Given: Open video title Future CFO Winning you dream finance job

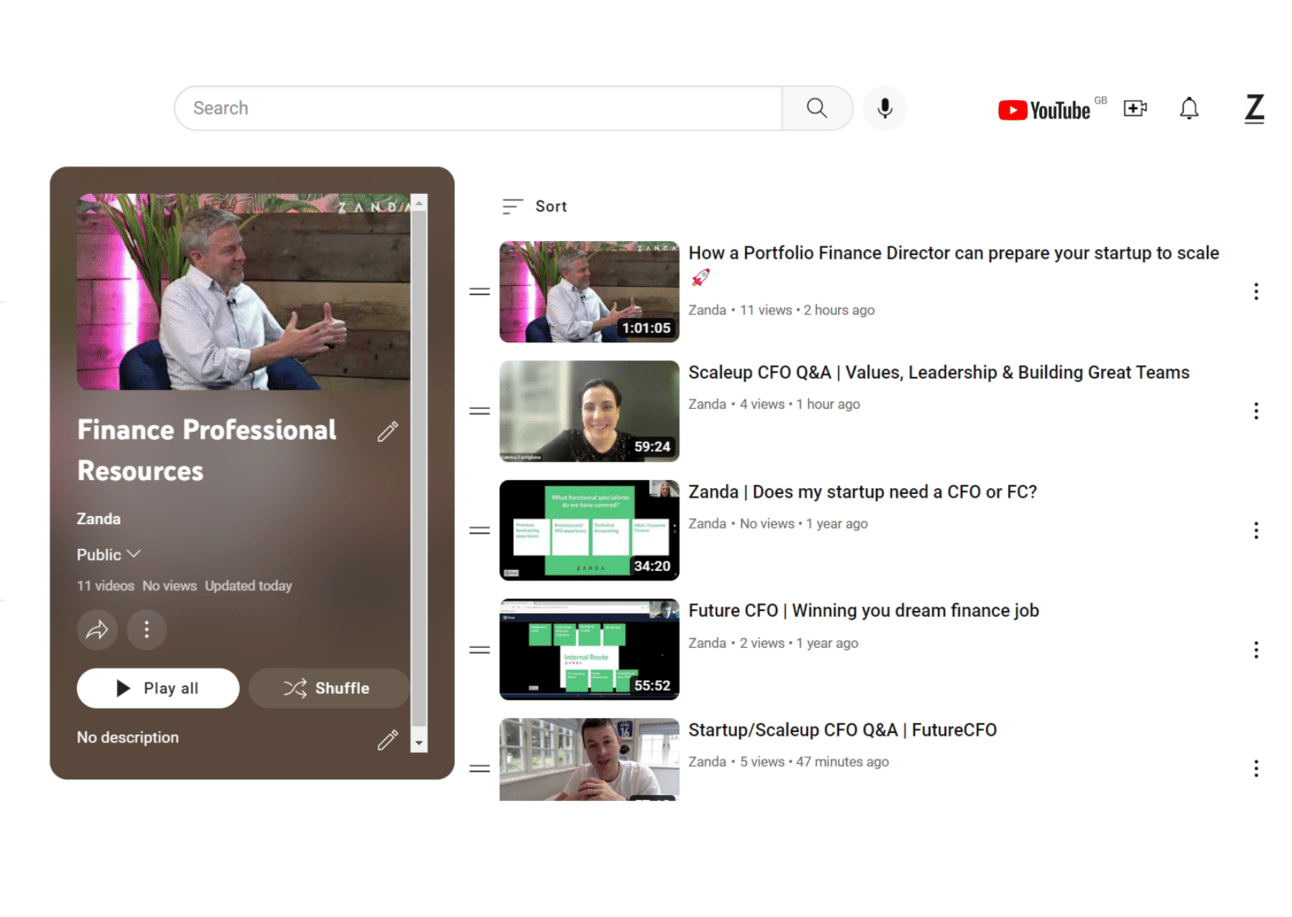Looking at the screenshot, I should pyautogui.click(x=864, y=611).
